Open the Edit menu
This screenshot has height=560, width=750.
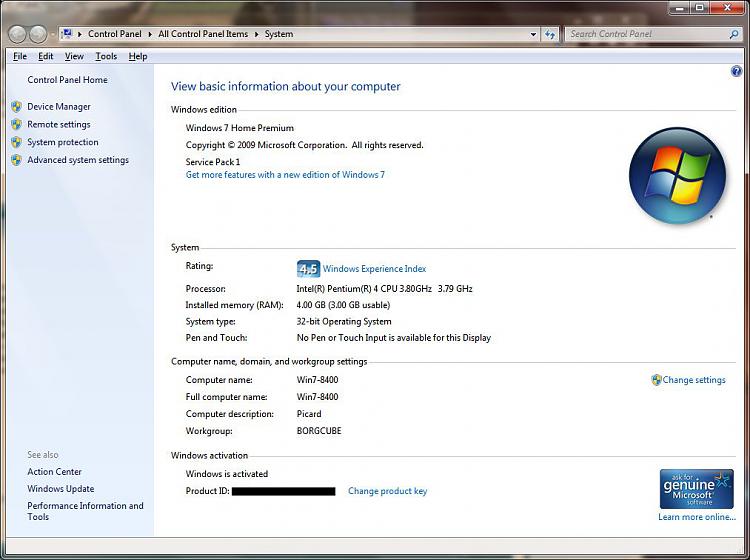pos(45,56)
